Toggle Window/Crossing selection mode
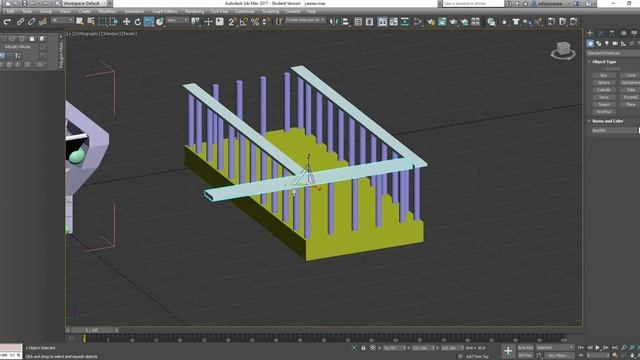This screenshot has height=360, width=640. (x=113, y=22)
